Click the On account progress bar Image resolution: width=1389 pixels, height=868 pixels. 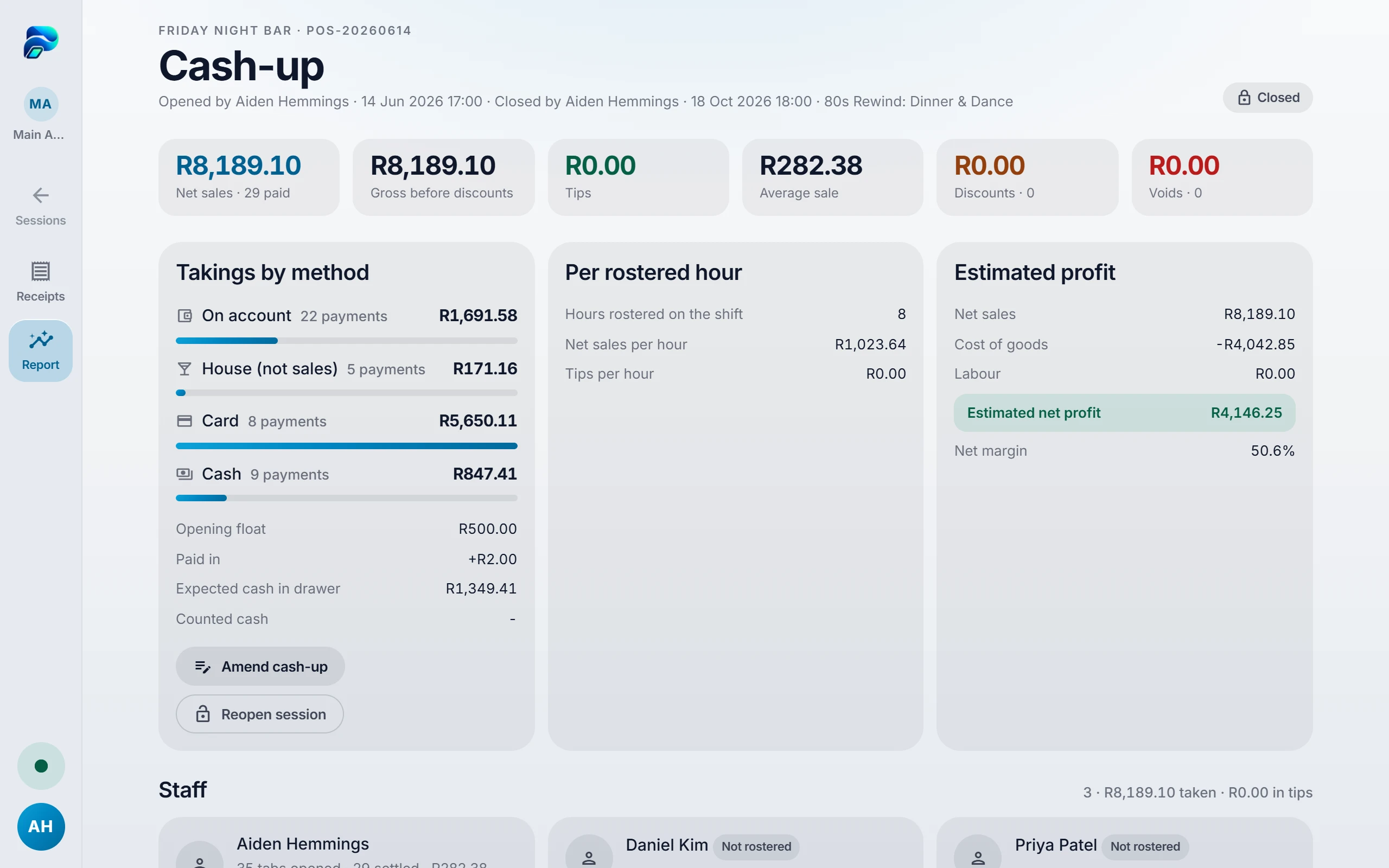pyautogui.click(x=346, y=341)
